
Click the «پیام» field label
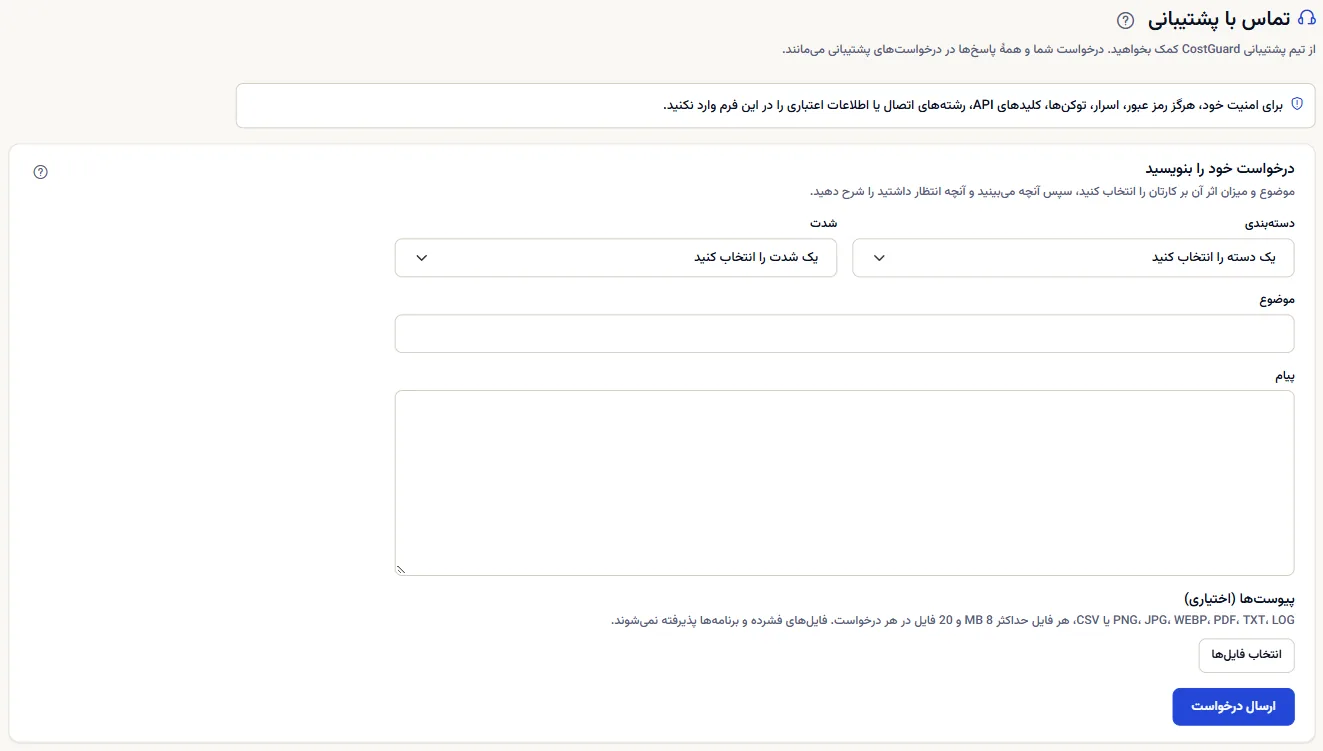click(x=1284, y=375)
